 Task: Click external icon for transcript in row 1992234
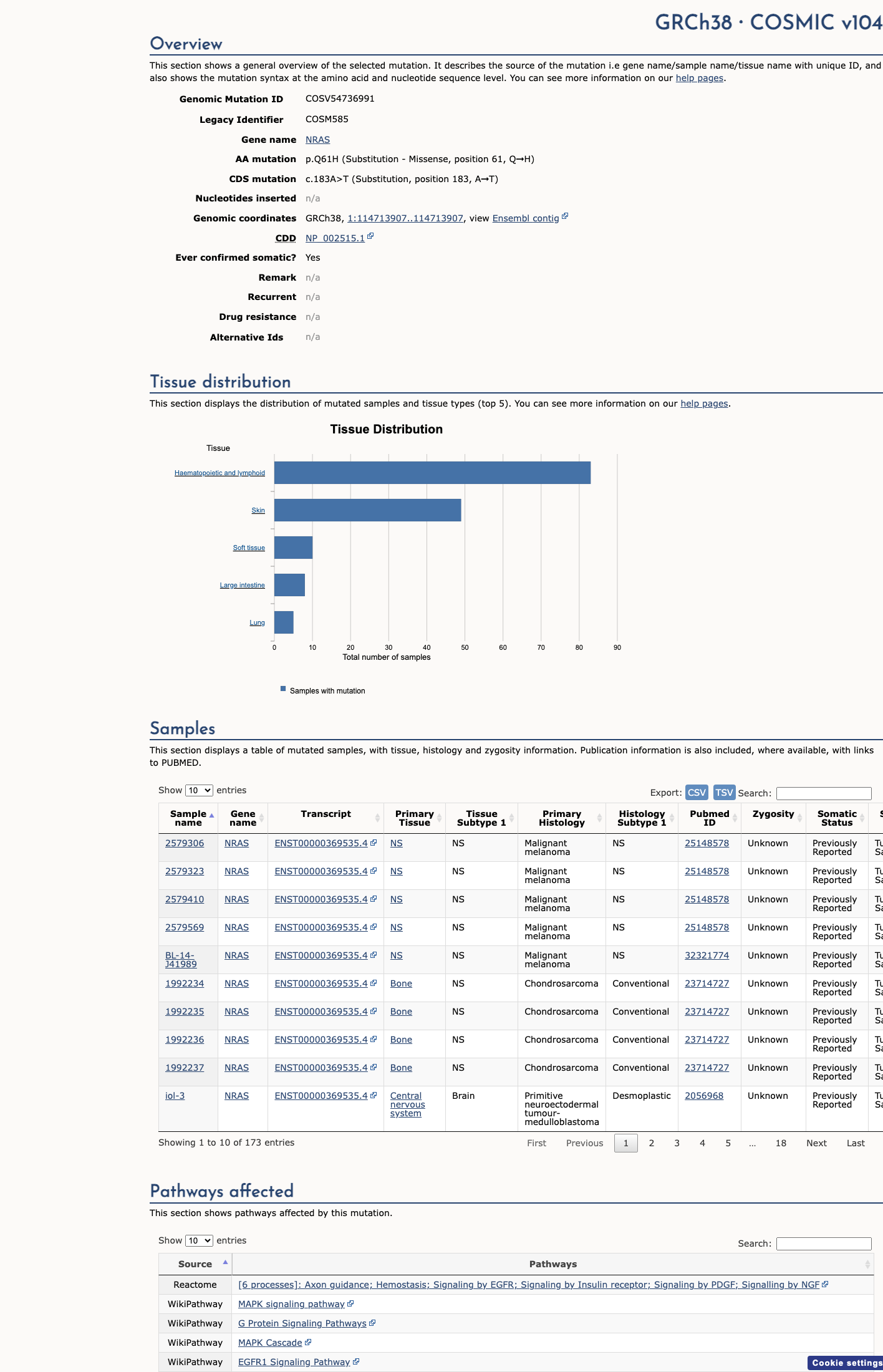point(374,983)
